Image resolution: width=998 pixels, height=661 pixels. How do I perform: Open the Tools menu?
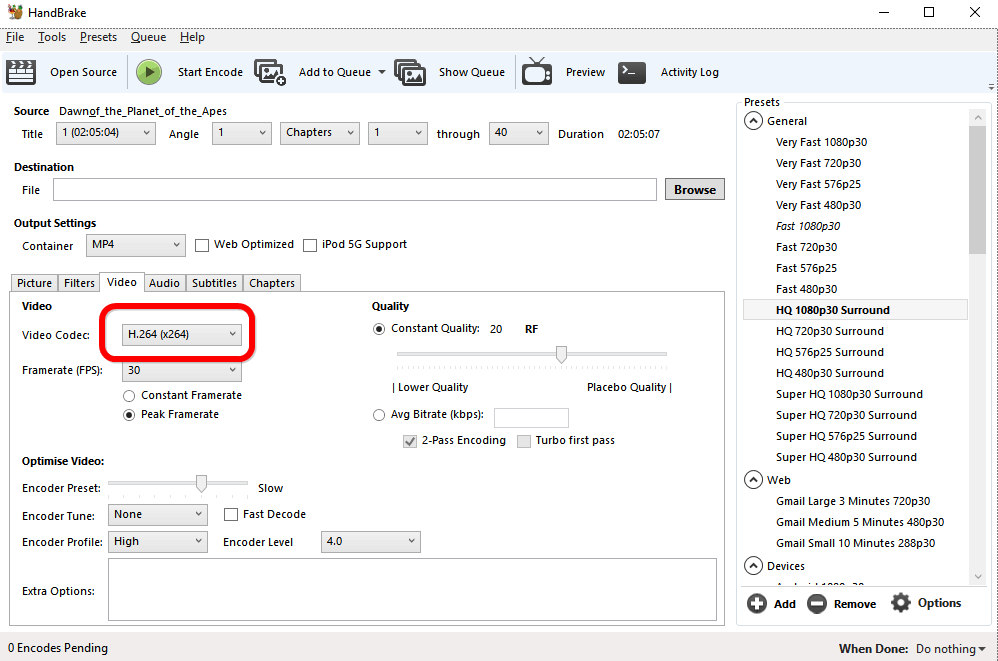[52, 37]
